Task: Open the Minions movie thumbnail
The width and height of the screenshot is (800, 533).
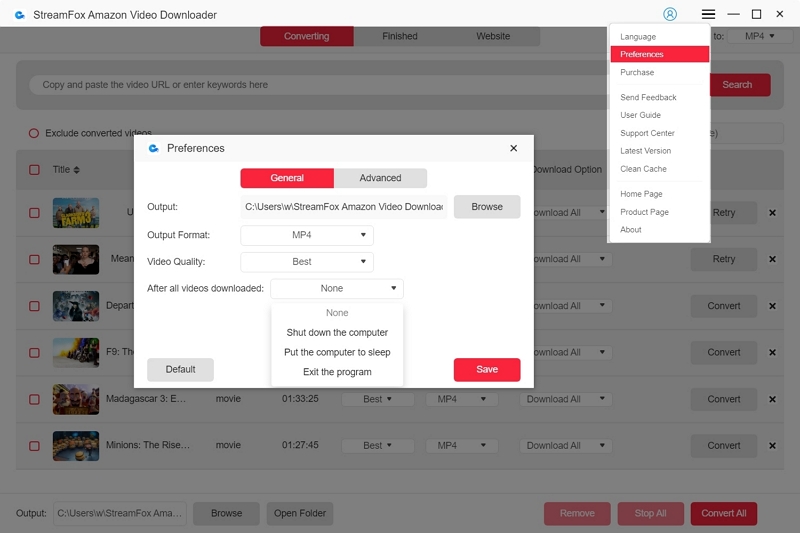Action: pyautogui.click(x=76, y=446)
